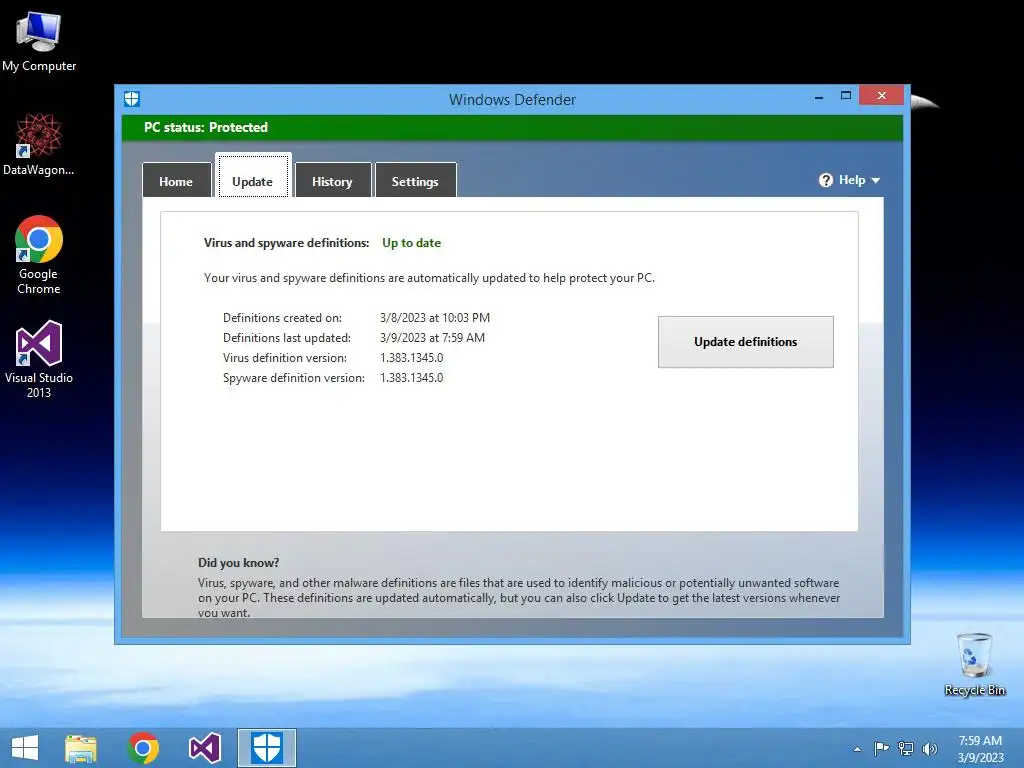Open My Computer desktop icon

tap(39, 41)
